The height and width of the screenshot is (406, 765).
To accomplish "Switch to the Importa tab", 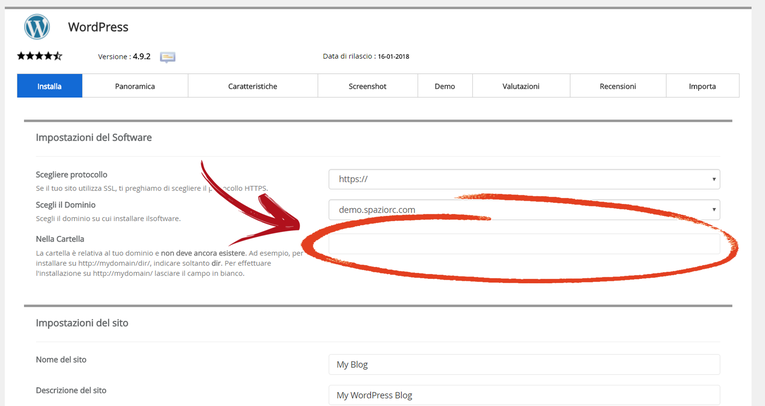I will click(703, 86).
